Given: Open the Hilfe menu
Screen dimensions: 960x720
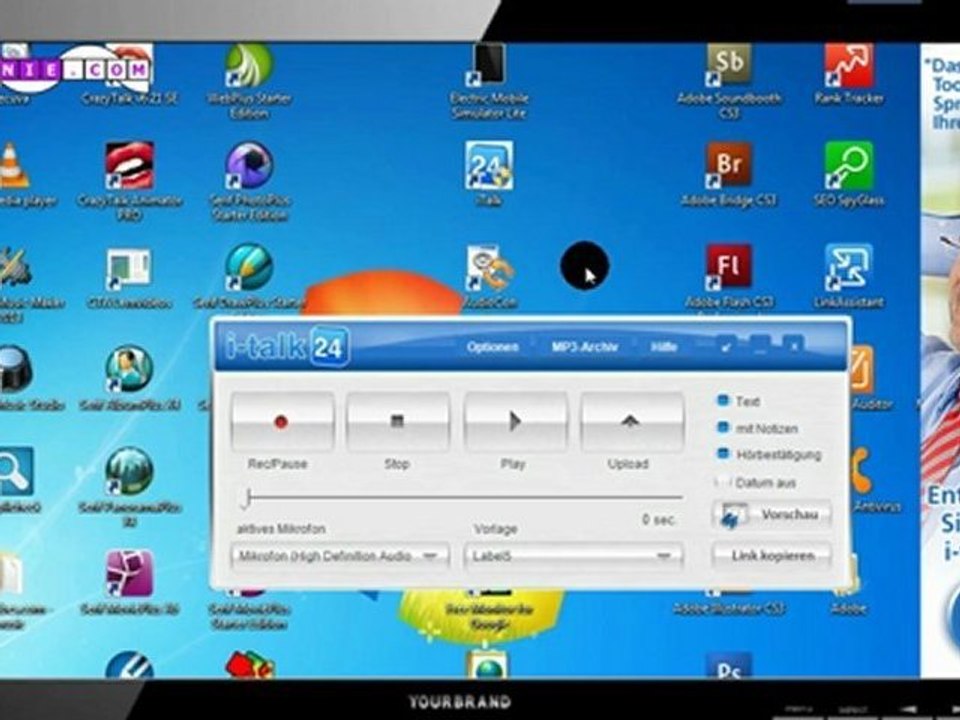Looking at the screenshot, I should 664,347.
